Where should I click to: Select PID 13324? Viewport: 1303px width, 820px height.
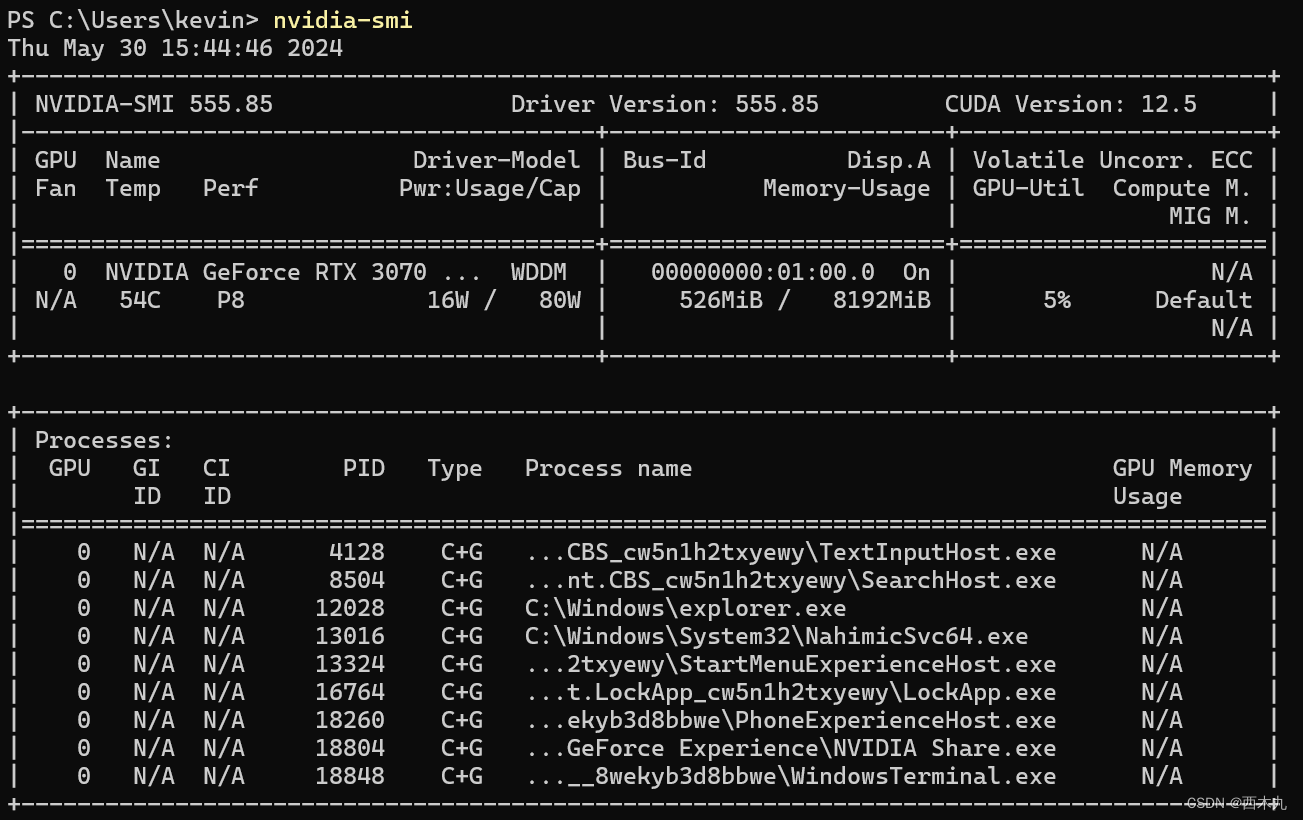[x=349, y=664]
